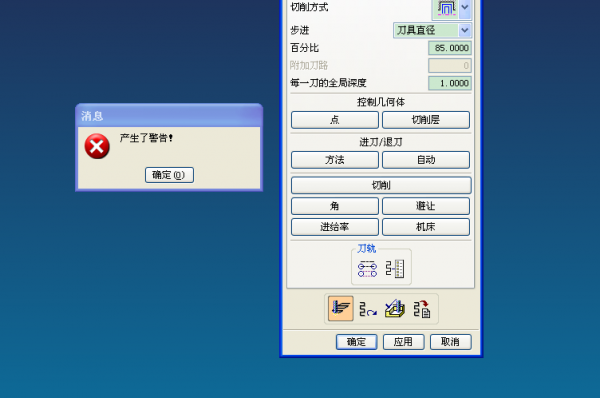Click 确定 (O) in the 消息 dialog
Screen dimensions: 600x398
point(169,175)
